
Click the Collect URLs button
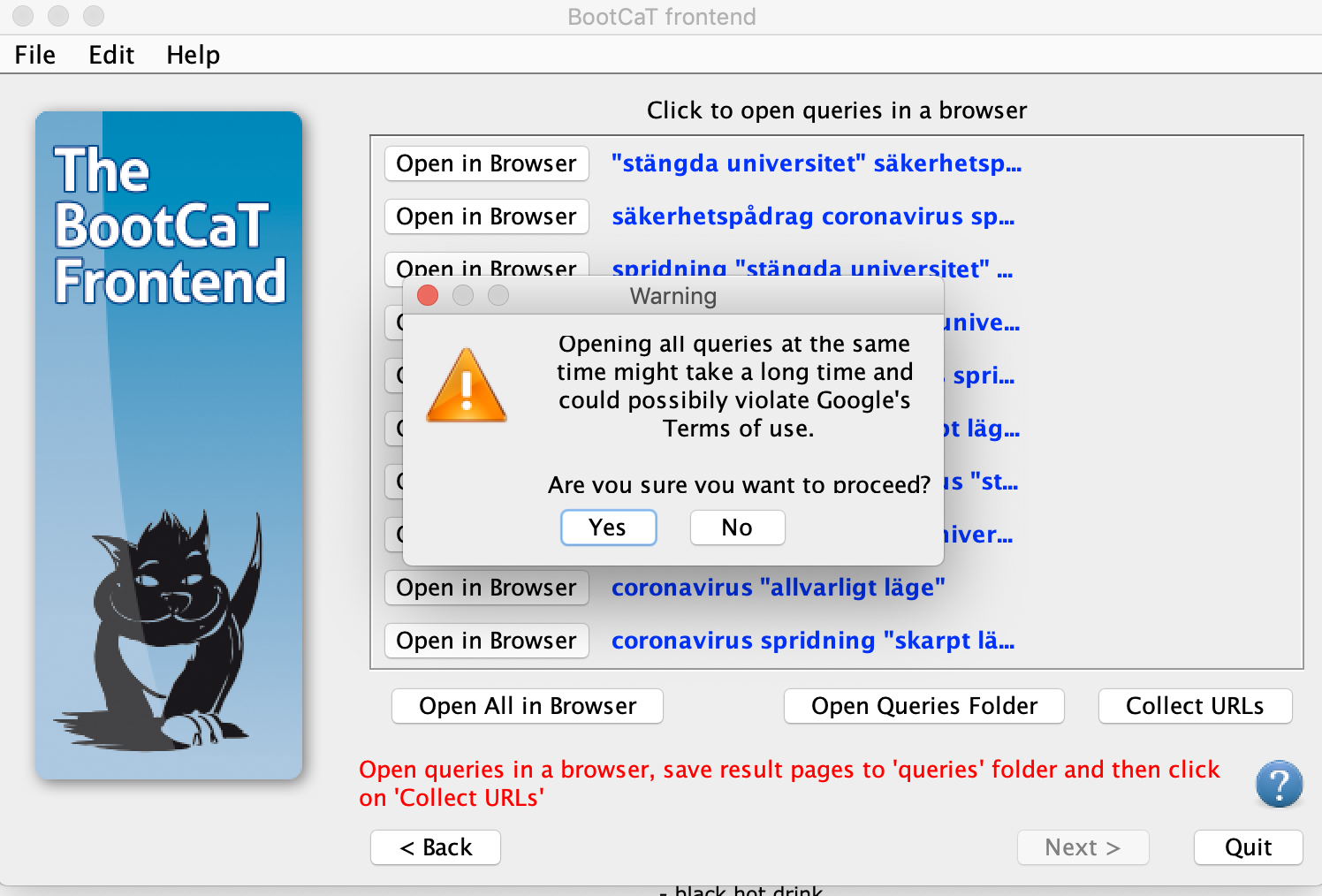click(1195, 706)
